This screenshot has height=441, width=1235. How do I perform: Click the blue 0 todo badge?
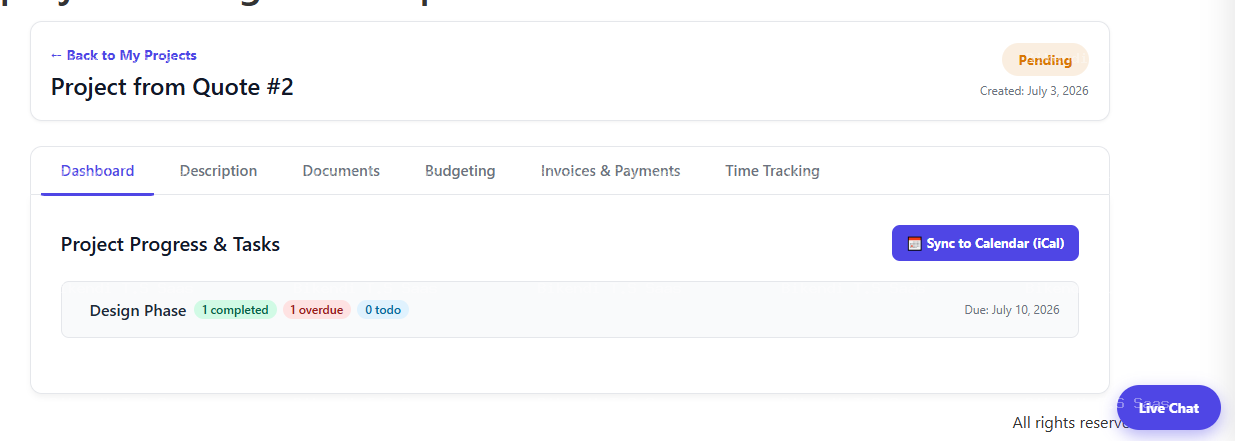click(x=383, y=310)
